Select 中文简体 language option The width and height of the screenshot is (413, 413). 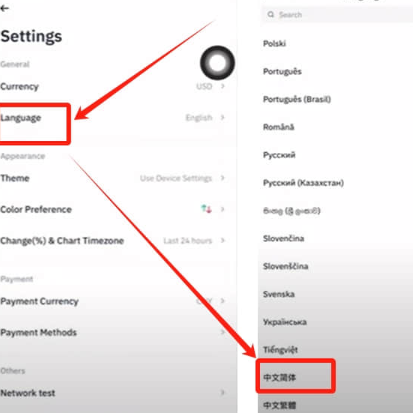(280, 377)
